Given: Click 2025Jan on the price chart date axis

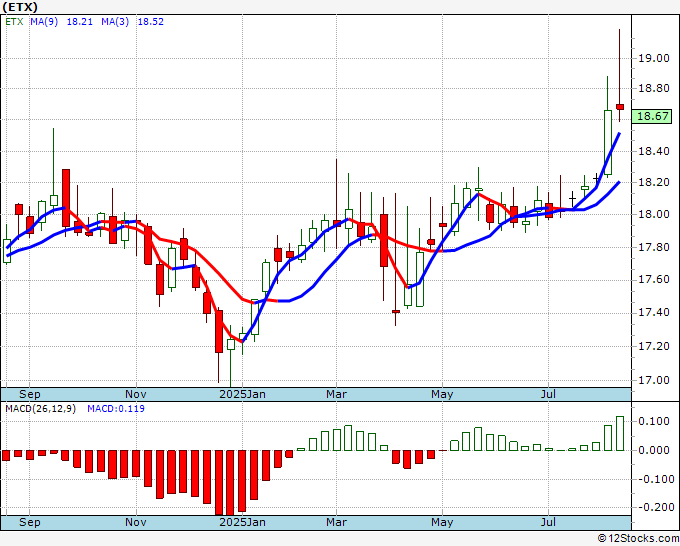Looking at the screenshot, I should click(x=242, y=394).
